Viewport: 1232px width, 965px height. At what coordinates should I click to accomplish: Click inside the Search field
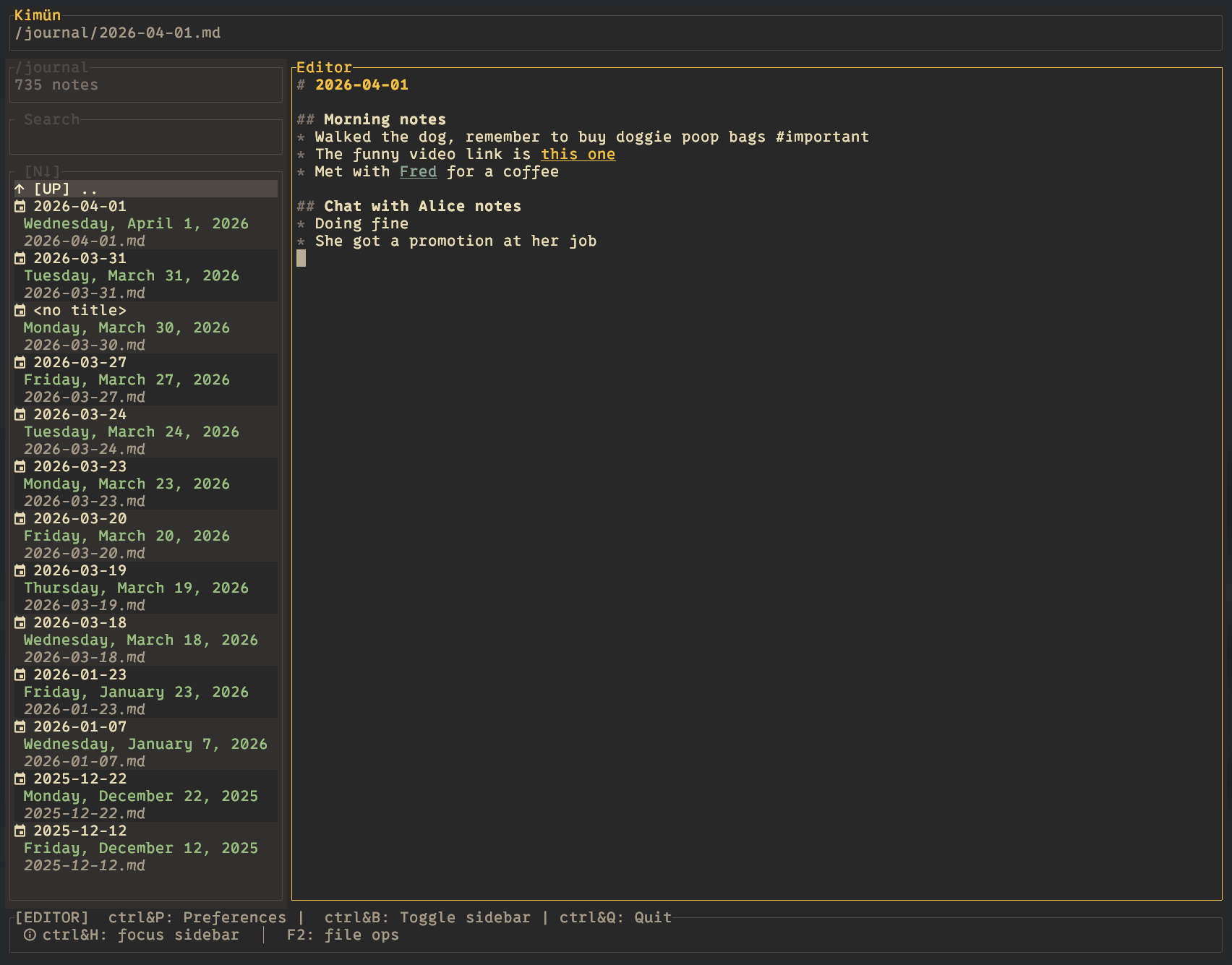(145, 137)
